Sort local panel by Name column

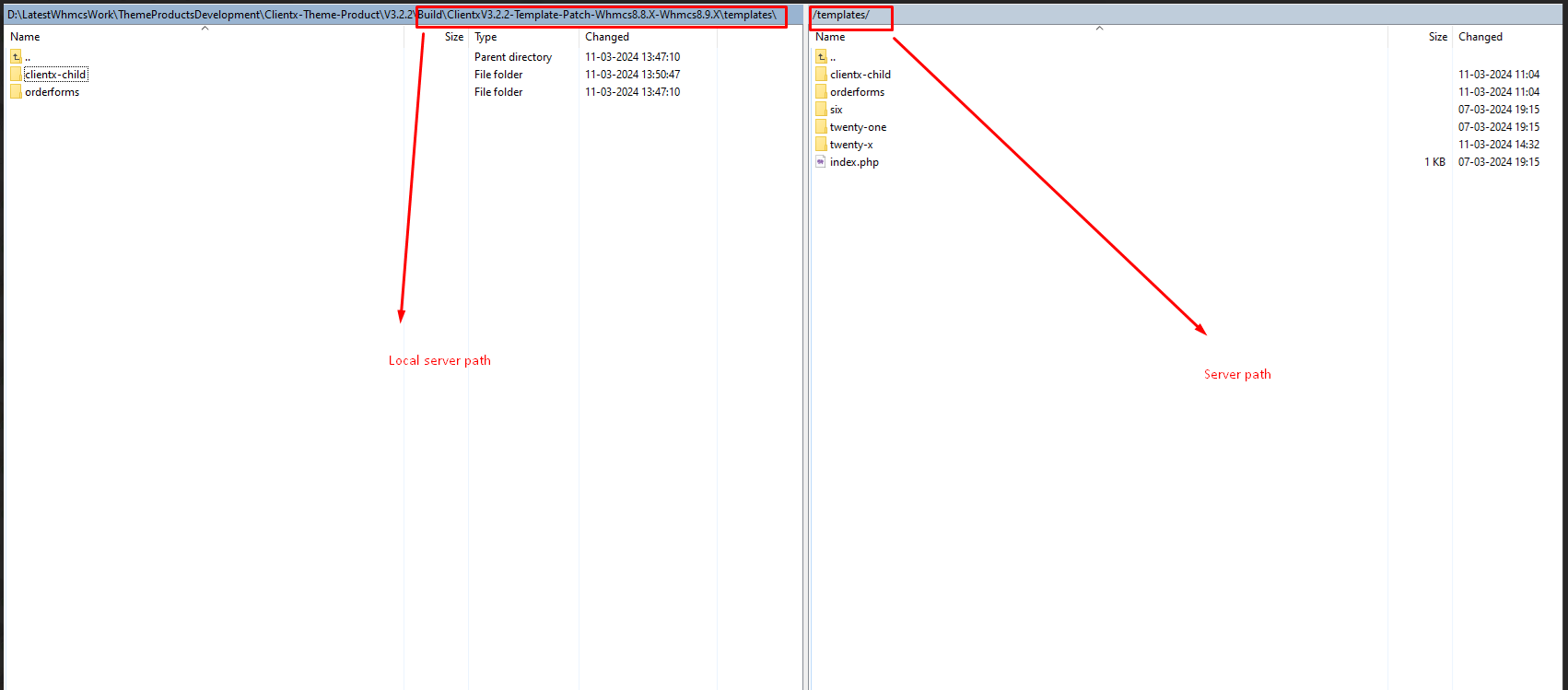25,37
